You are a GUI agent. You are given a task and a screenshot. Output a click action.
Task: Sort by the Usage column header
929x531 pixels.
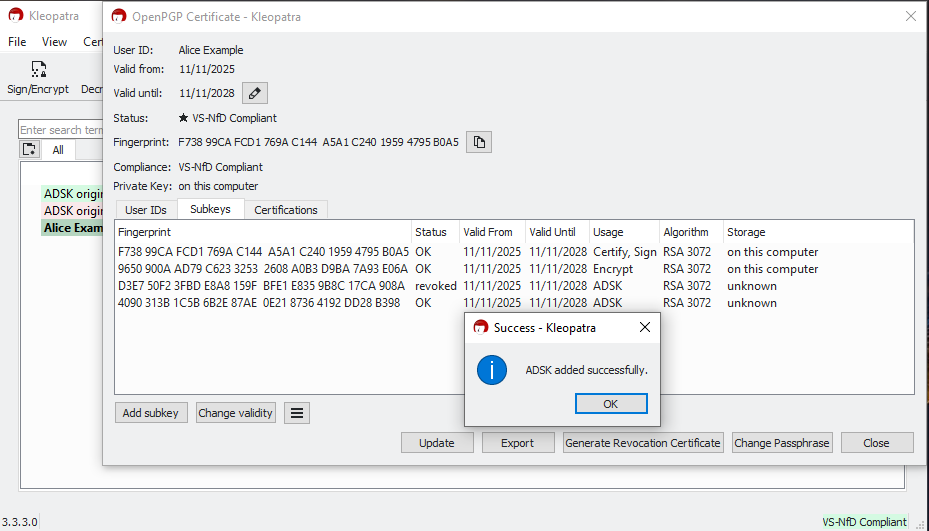pyautogui.click(x=624, y=232)
